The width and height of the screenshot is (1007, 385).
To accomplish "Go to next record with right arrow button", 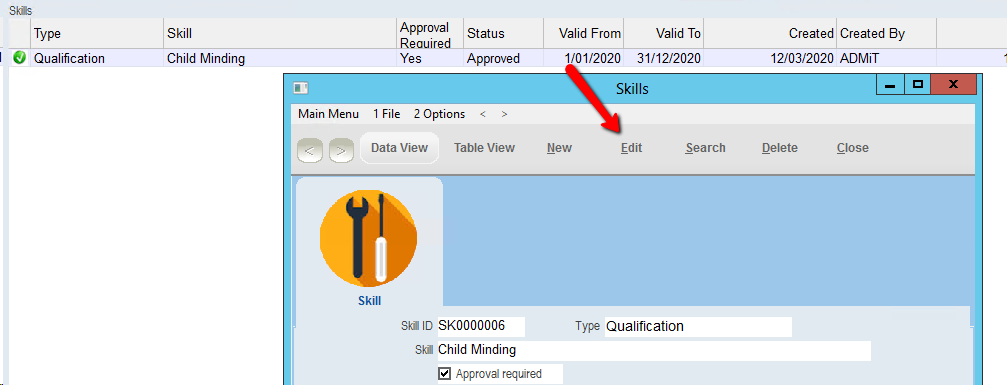I will (341, 150).
